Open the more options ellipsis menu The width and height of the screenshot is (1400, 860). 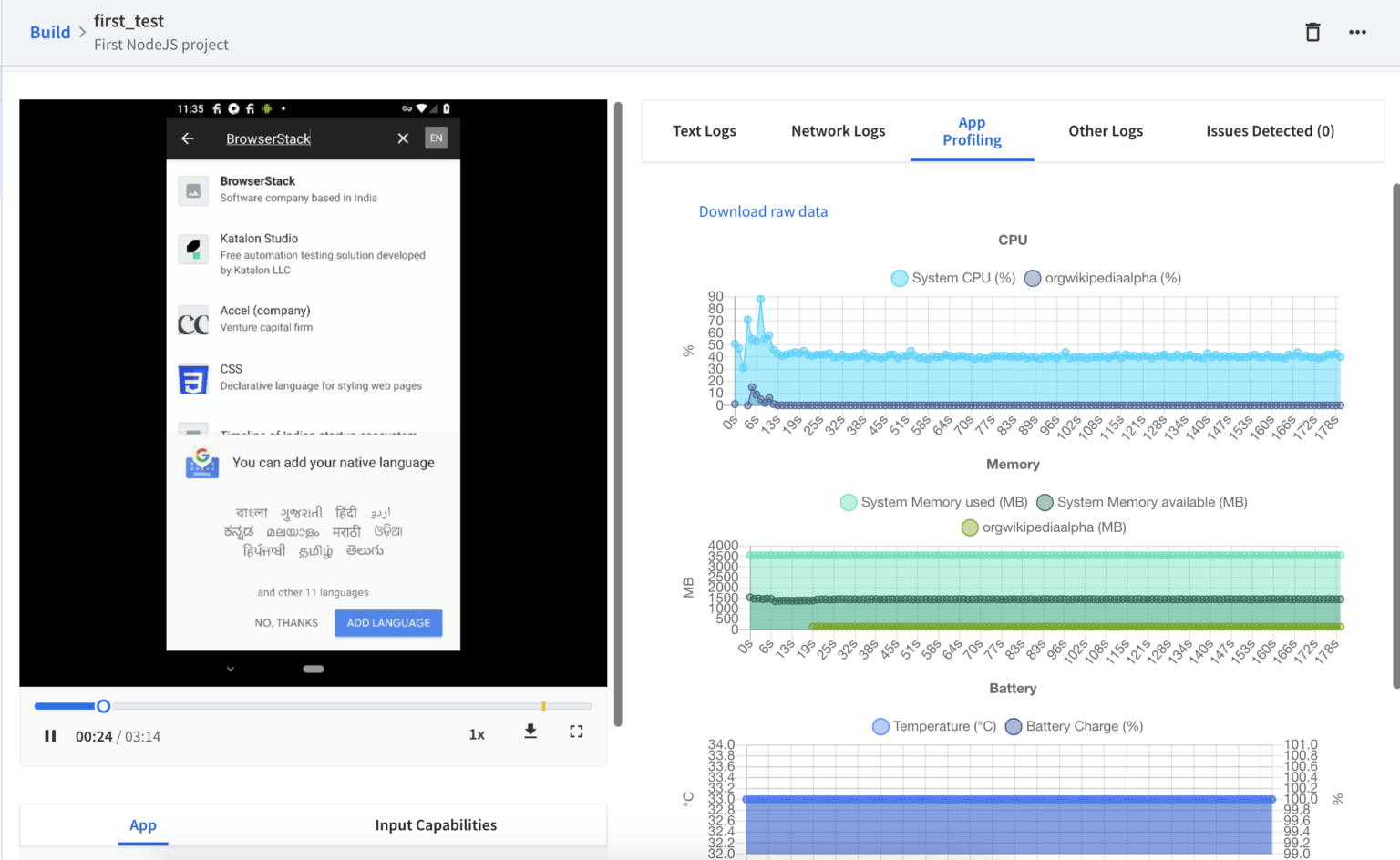point(1357,31)
